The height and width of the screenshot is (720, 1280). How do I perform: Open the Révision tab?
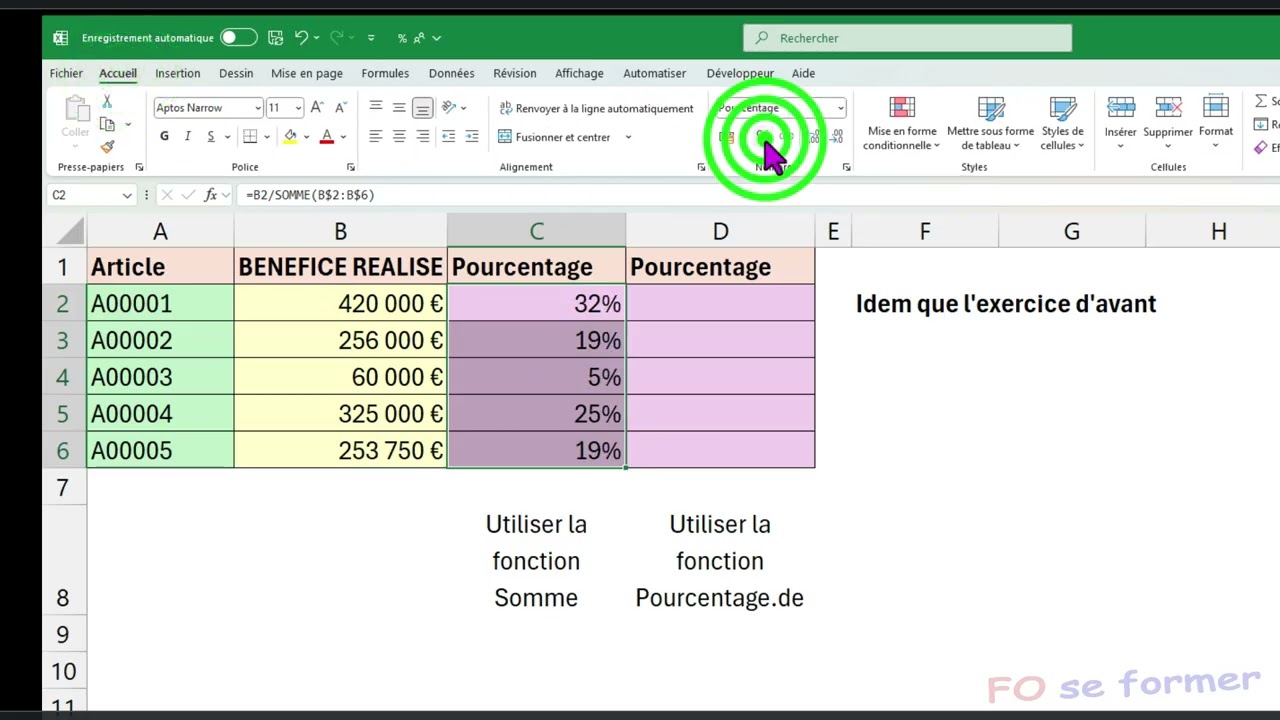515,73
